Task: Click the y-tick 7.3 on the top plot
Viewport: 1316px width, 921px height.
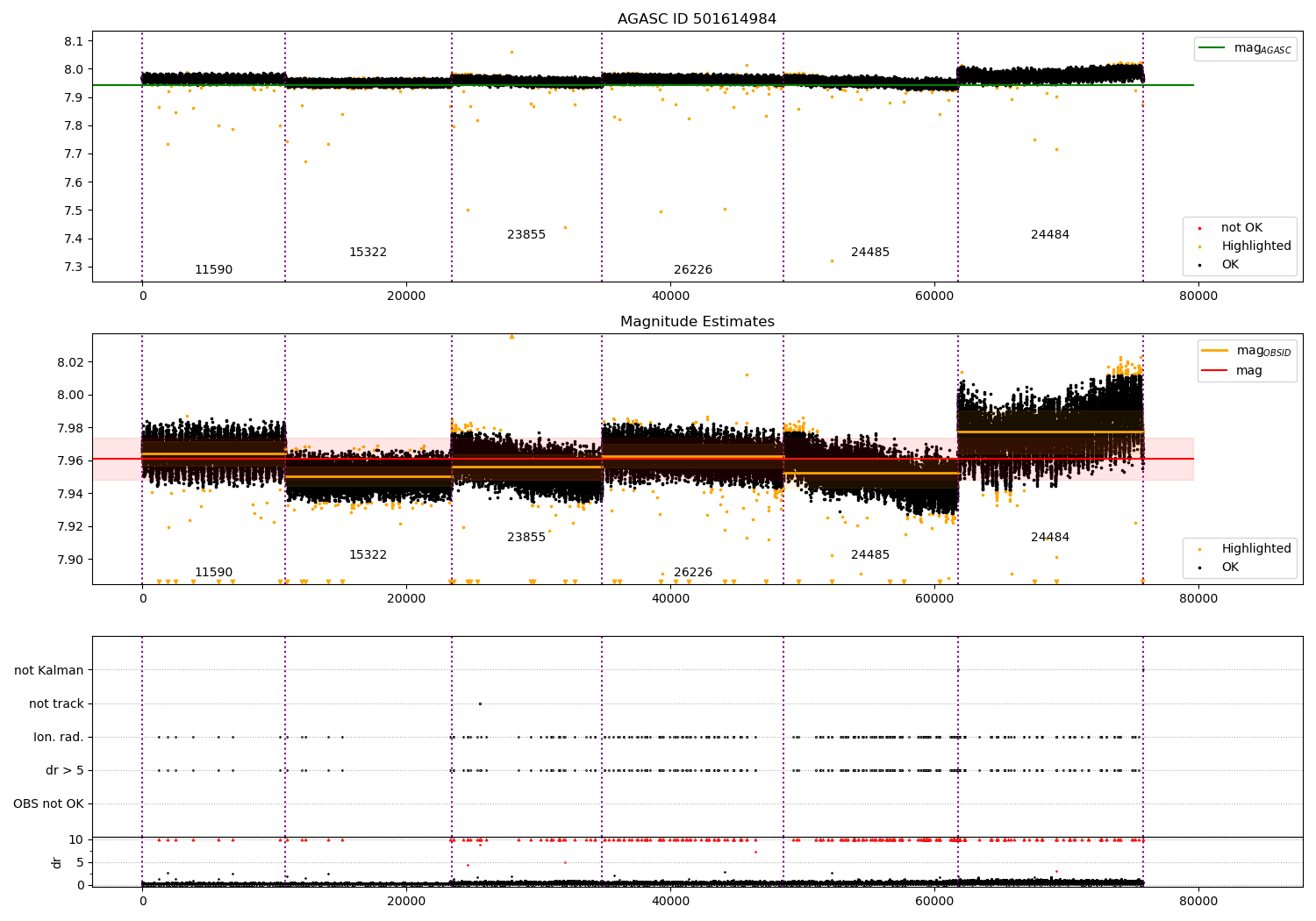Action: click(75, 268)
